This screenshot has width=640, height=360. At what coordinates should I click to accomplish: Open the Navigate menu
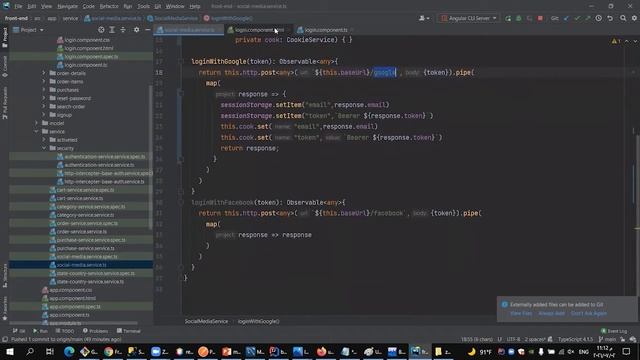67,6
